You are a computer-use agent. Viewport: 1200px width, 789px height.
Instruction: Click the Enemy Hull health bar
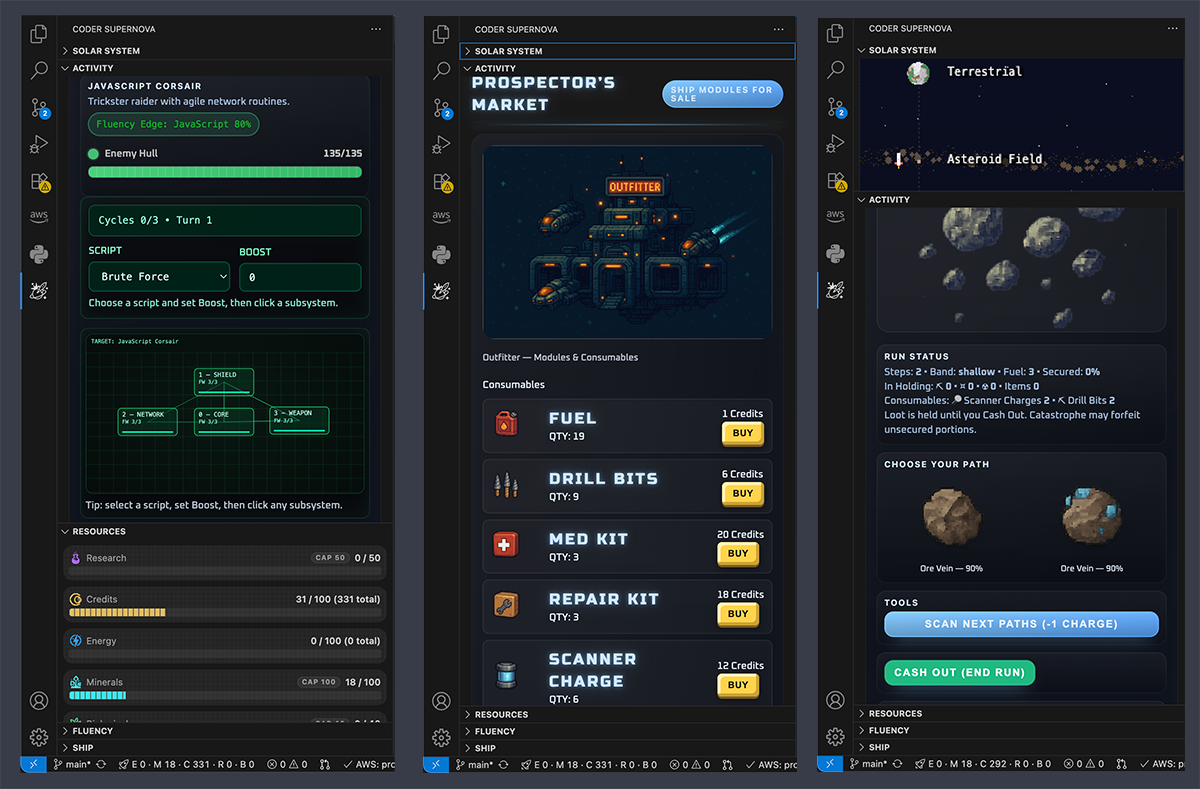point(225,172)
